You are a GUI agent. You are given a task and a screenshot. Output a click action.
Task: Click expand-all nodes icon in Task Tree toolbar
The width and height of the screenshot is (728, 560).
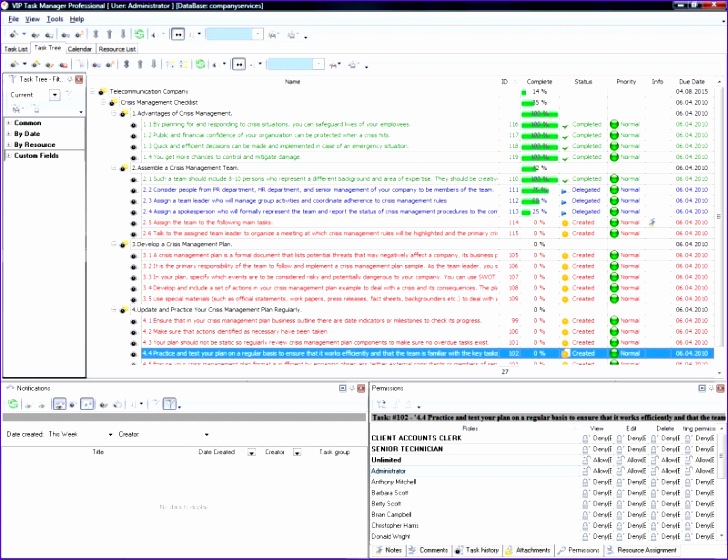(x=170, y=64)
